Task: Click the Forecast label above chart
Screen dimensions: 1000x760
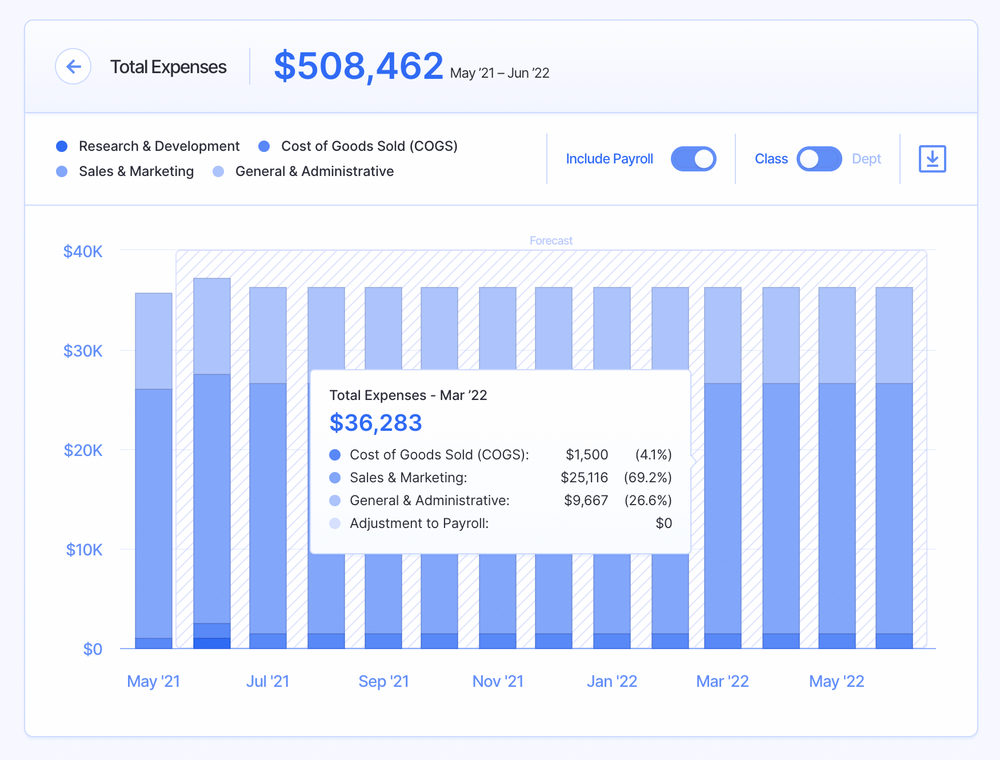Action: [551, 241]
